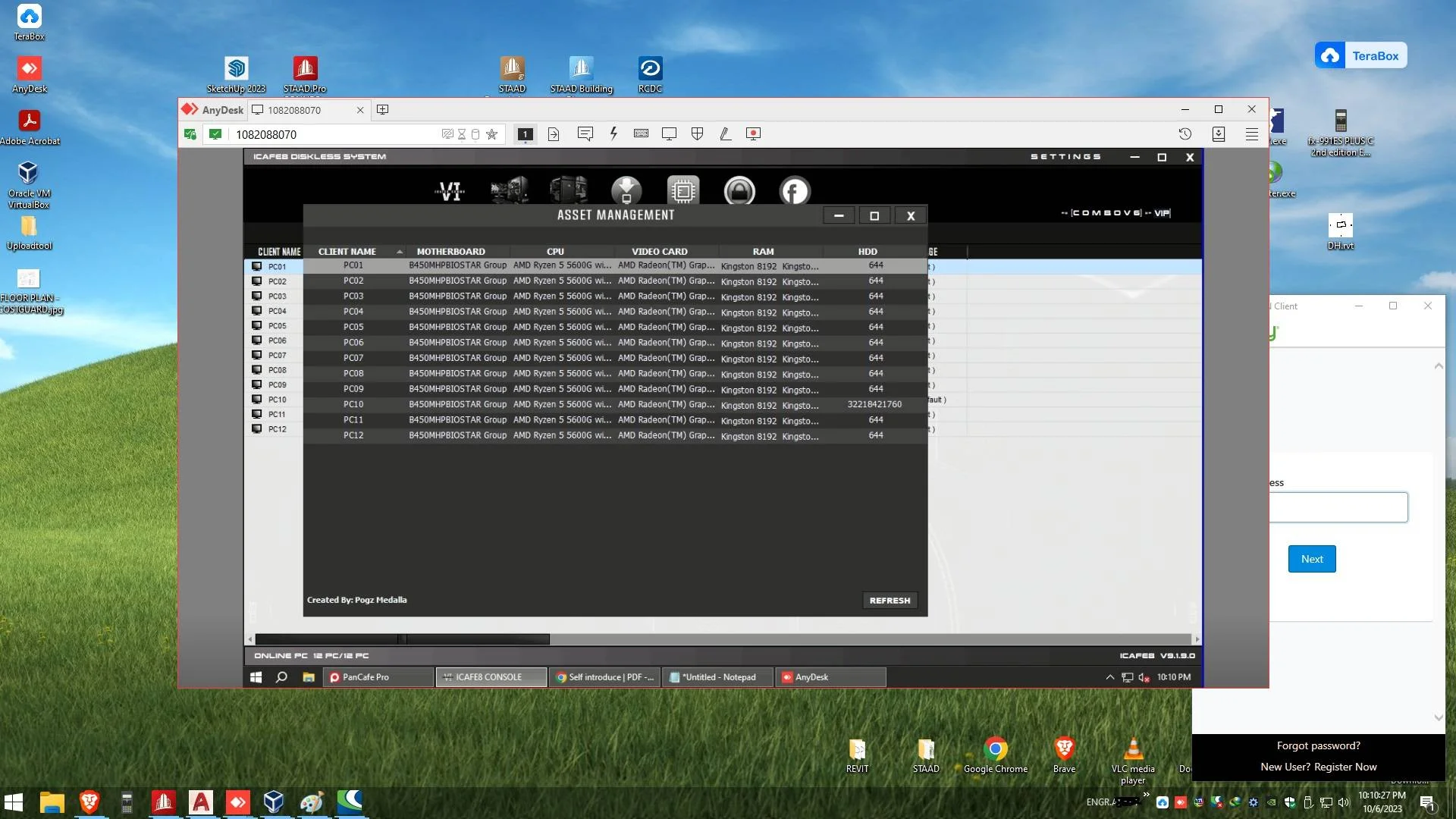
Task: Open AnyDesk file transfer icon
Action: point(554,134)
